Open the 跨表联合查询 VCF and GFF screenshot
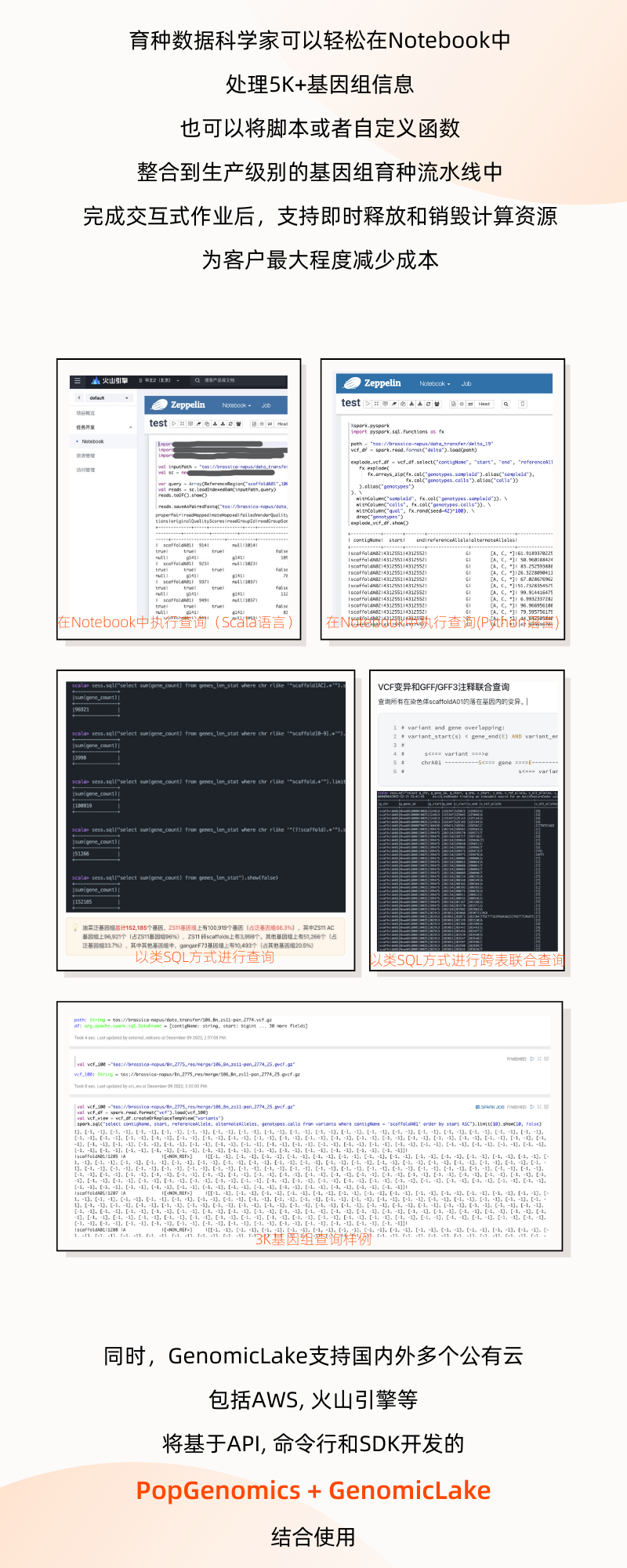627x1568 pixels. pos(467,820)
